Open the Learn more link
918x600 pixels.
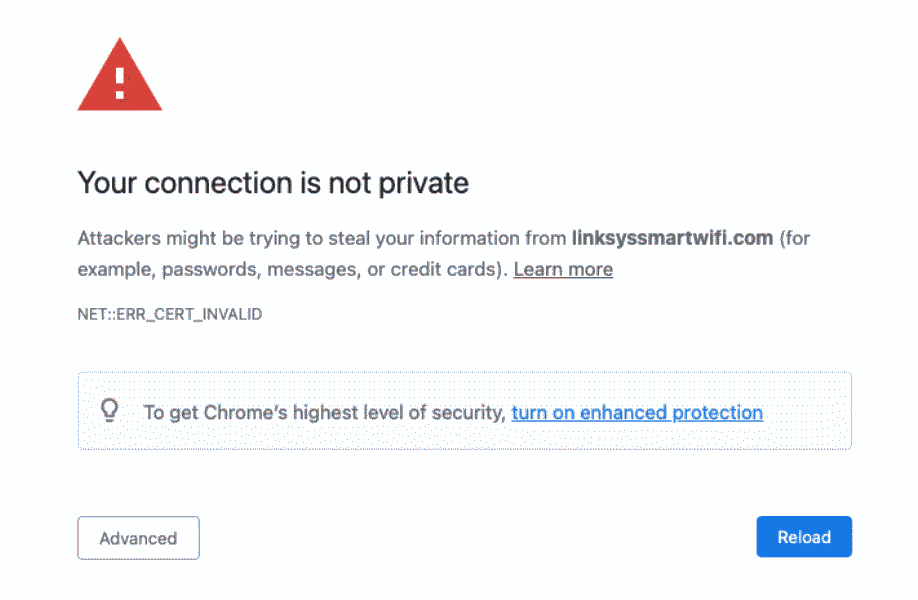(563, 269)
